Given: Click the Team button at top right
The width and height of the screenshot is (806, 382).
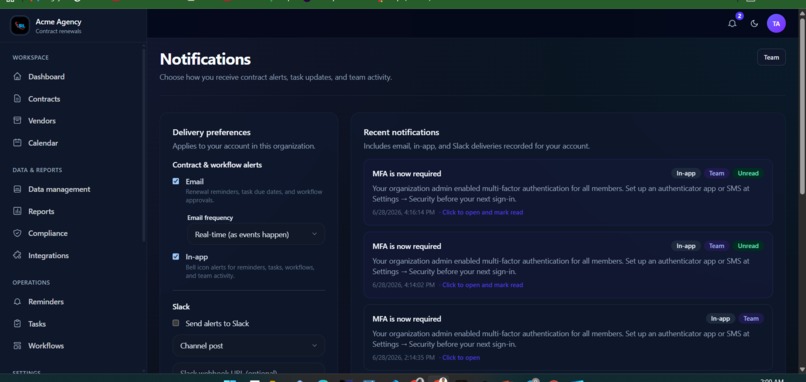Looking at the screenshot, I should click(771, 57).
